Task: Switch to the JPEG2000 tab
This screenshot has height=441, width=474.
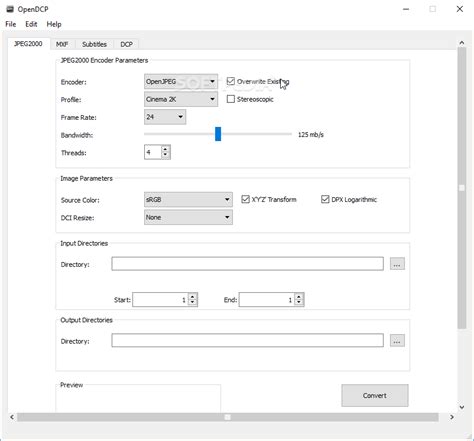Action: pyautogui.click(x=28, y=44)
